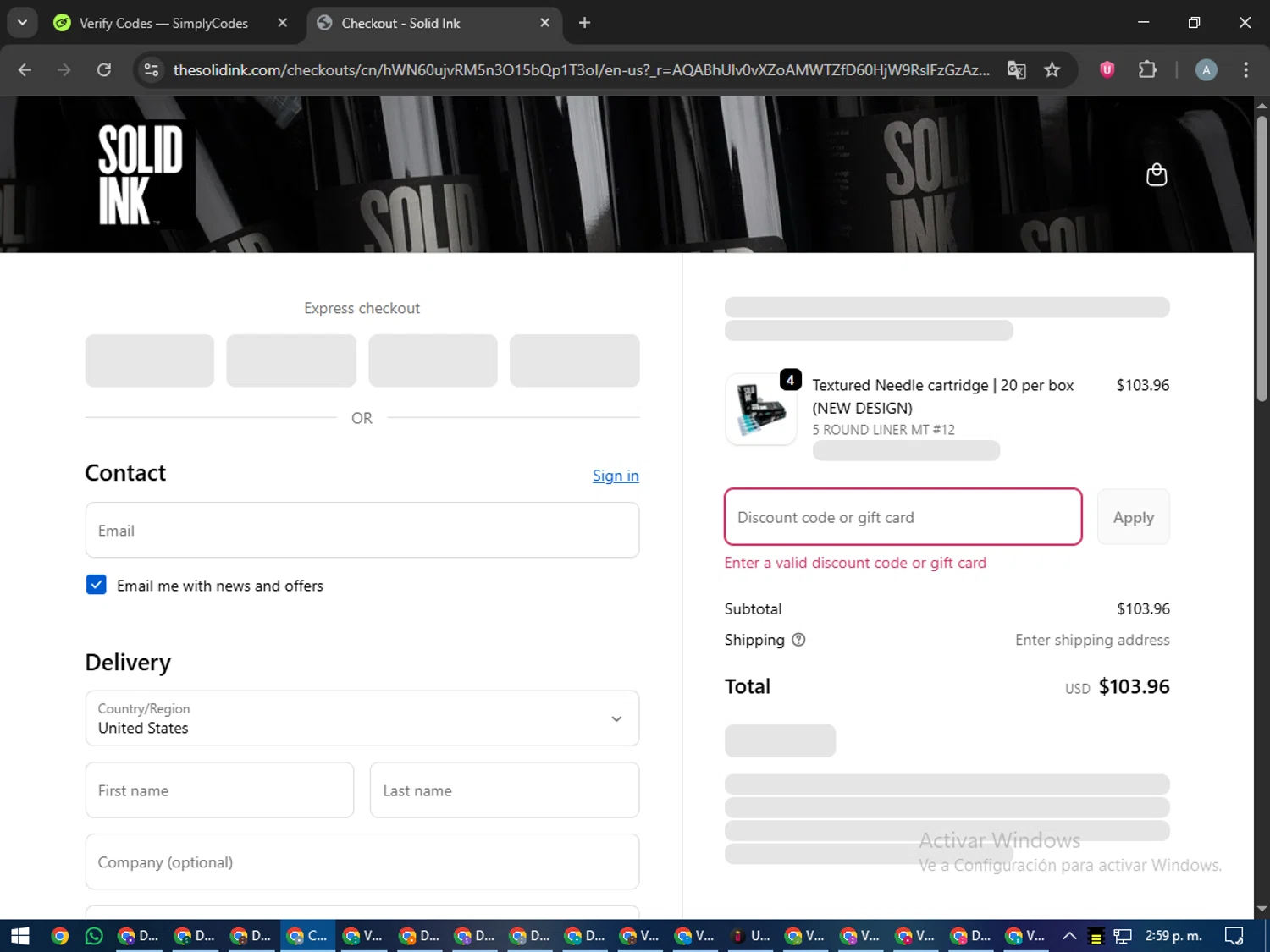Click the Enter shipping address text
Image resolution: width=1270 pixels, height=952 pixels.
(x=1092, y=640)
